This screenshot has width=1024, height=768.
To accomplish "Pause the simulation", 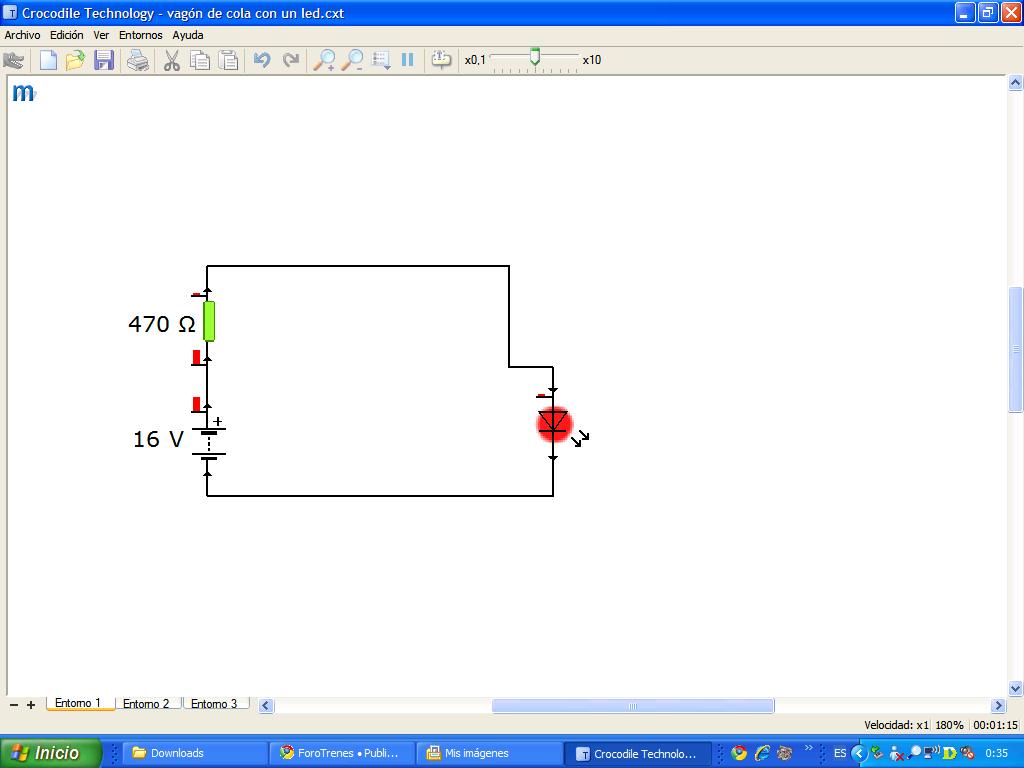I will [408, 60].
